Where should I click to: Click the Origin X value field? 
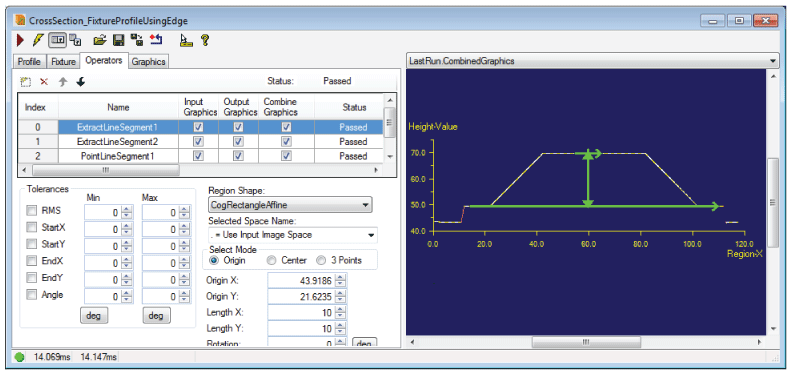pos(302,280)
